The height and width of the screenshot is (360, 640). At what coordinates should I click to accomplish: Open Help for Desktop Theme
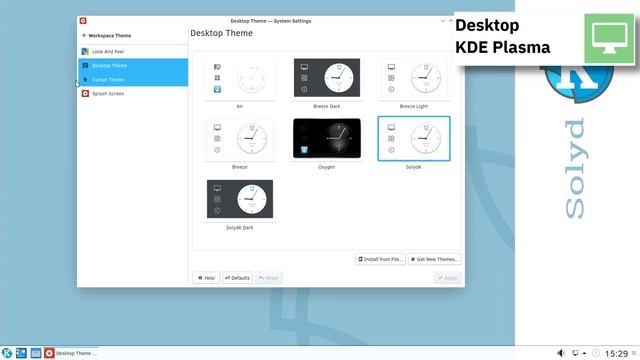click(x=206, y=278)
